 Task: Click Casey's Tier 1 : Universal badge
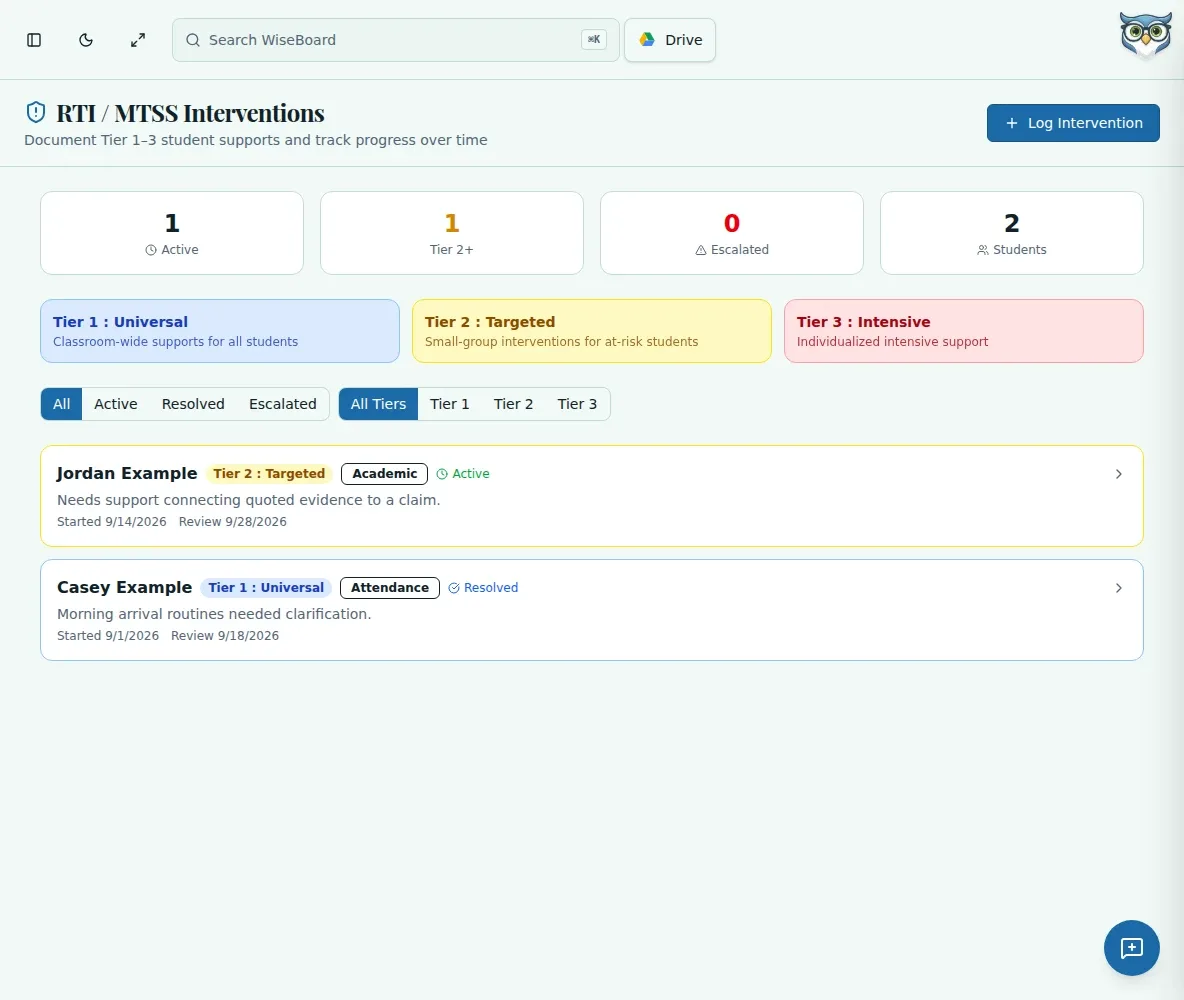point(266,588)
